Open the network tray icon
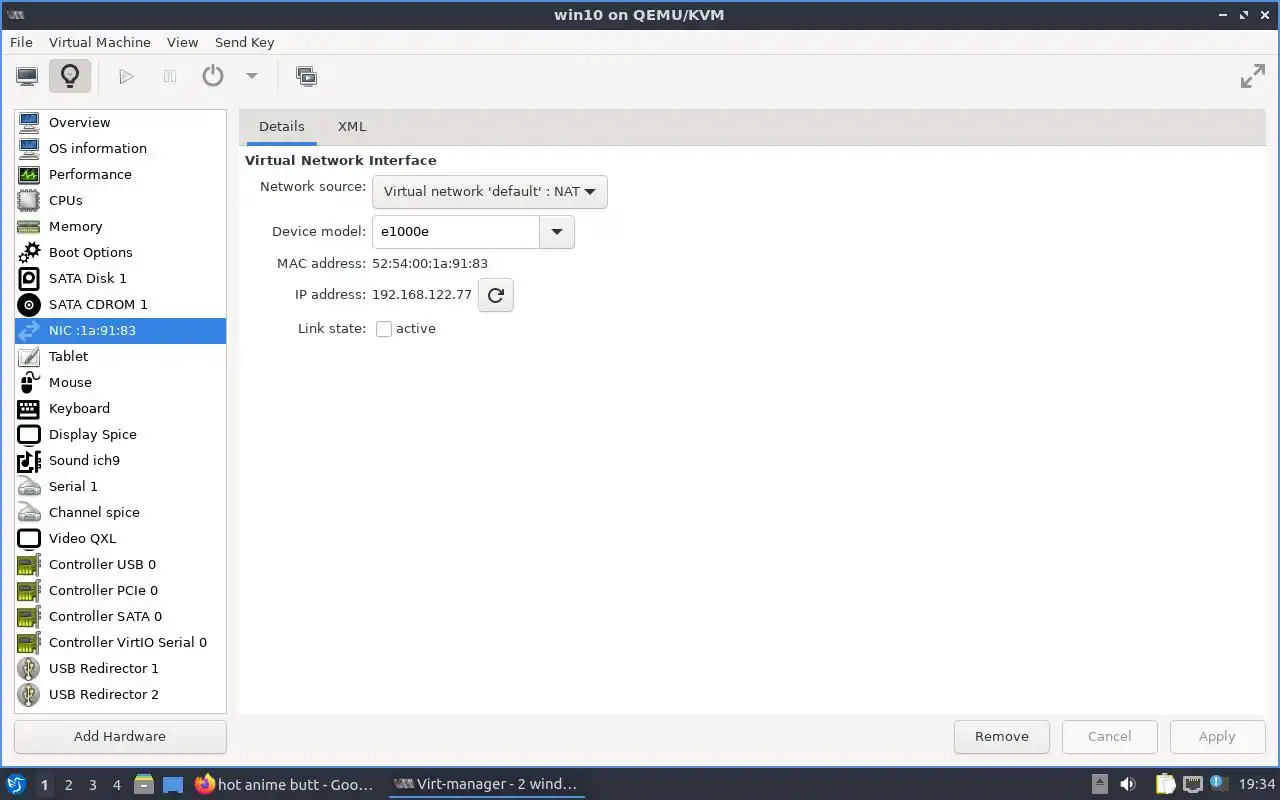 [1193, 785]
